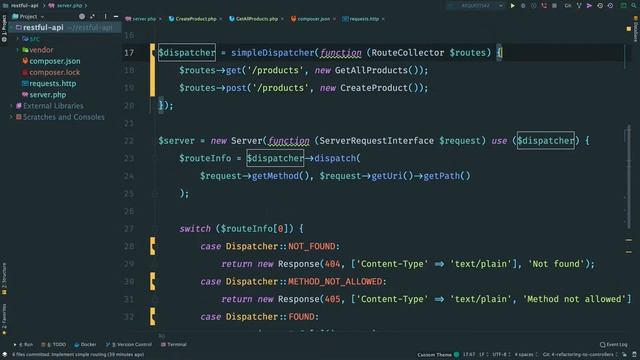Image resolution: width=640 pixels, height=360 pixels.
Task: Open the Run tool window button
Action: pyautogui.click(x=23, y=344)
